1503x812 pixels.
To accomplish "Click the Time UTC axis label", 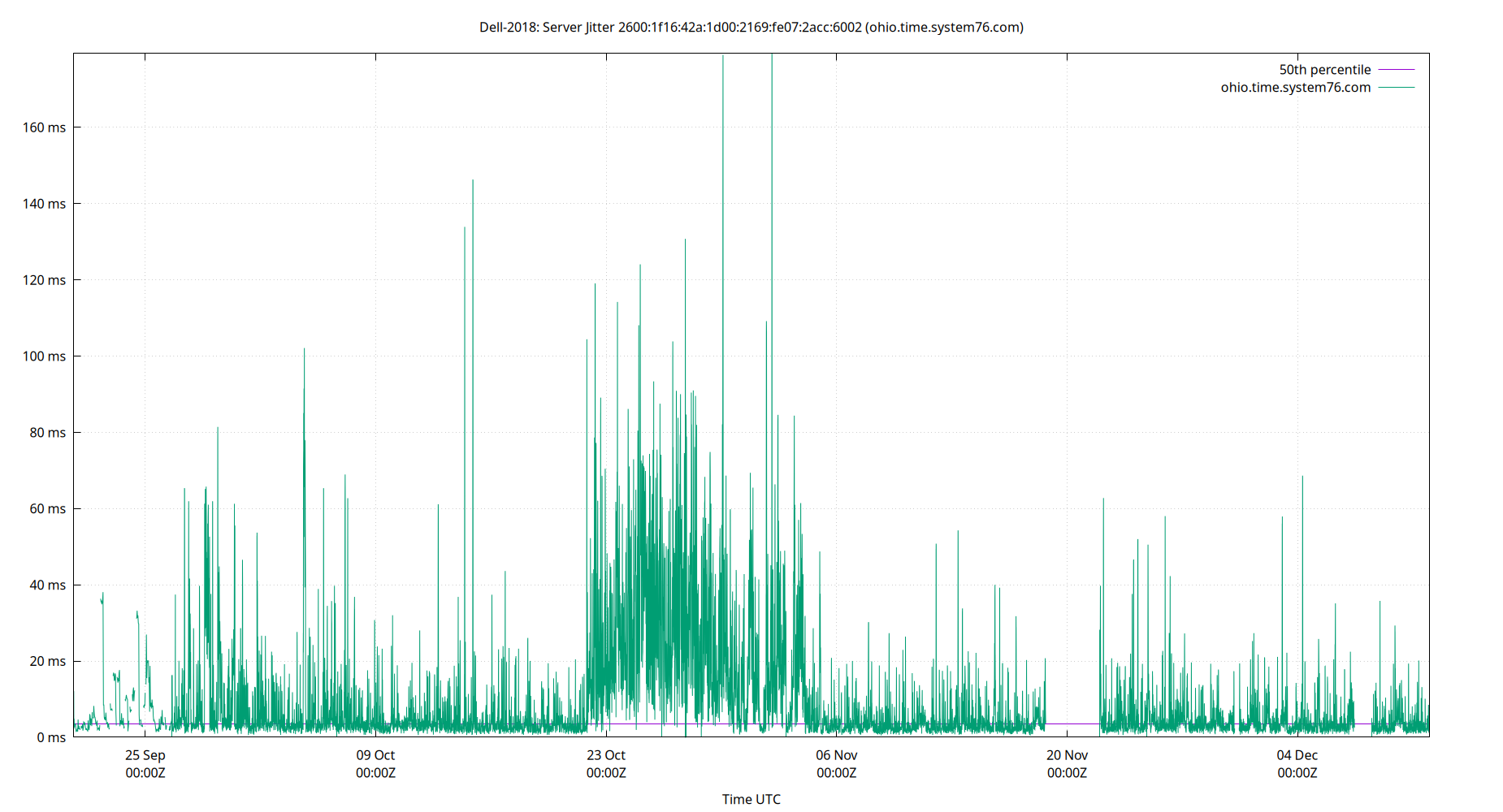I will tap(751, 799).
